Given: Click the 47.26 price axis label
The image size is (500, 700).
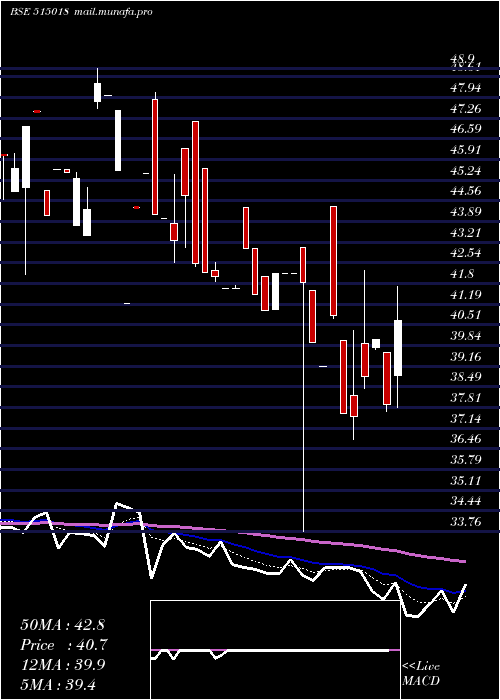Looking at the screenshot, I should (466, 108).
